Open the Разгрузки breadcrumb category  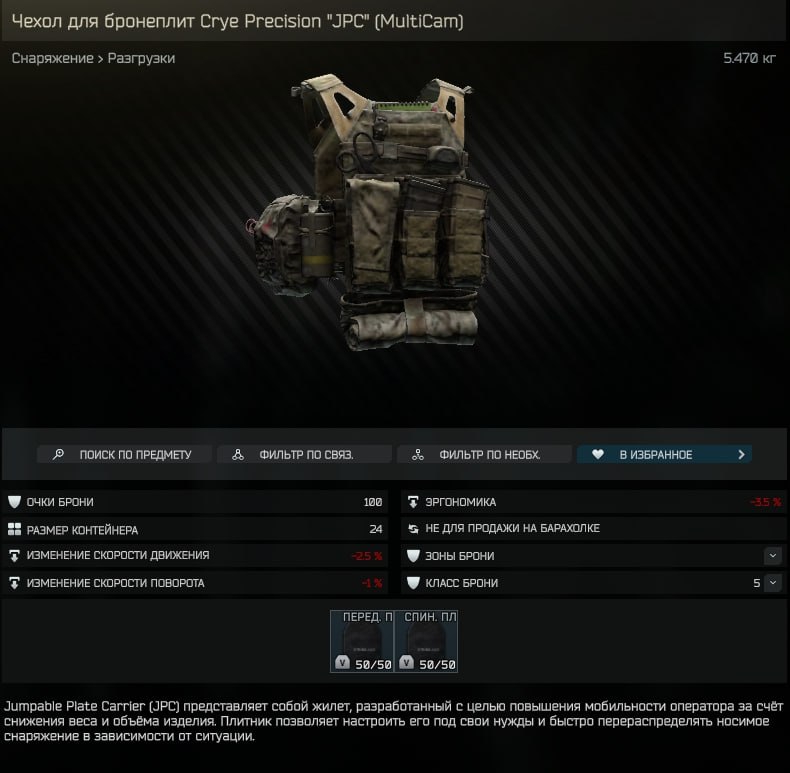pos(141,58)
